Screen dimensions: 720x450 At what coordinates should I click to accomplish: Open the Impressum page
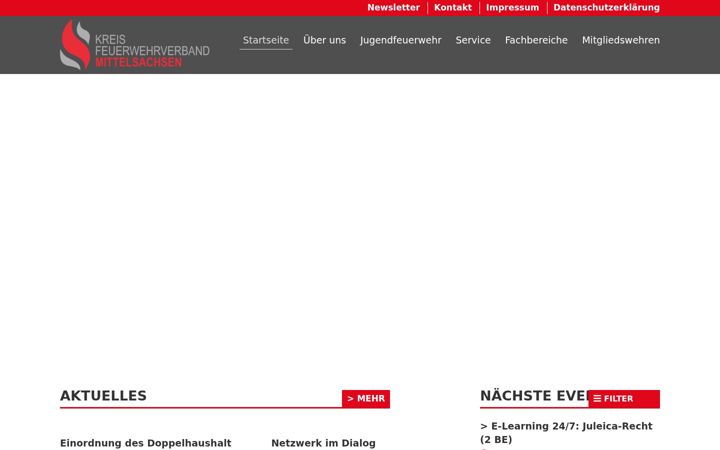tap(512, 7)
